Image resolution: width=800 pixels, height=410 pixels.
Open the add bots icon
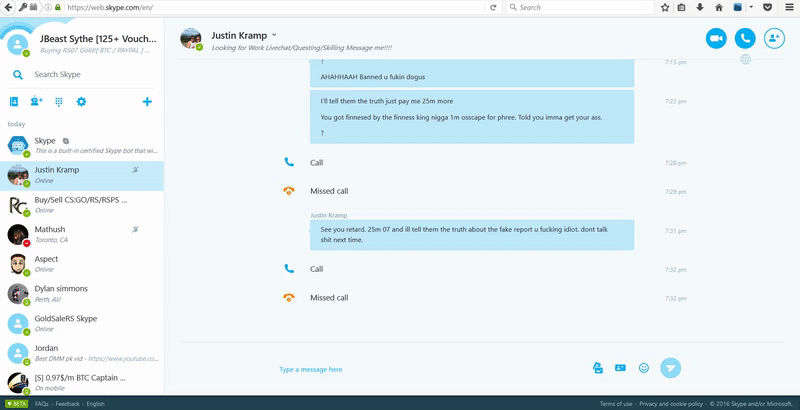[36, 101]
